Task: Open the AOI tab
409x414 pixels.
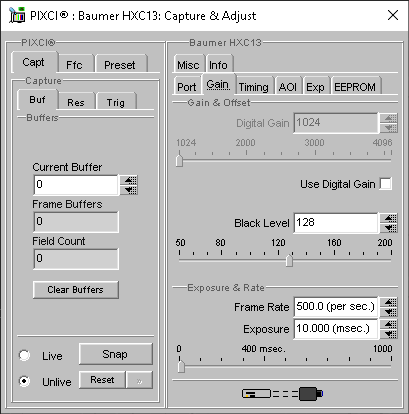Action: pyautogui.click(x=288, y=87)
